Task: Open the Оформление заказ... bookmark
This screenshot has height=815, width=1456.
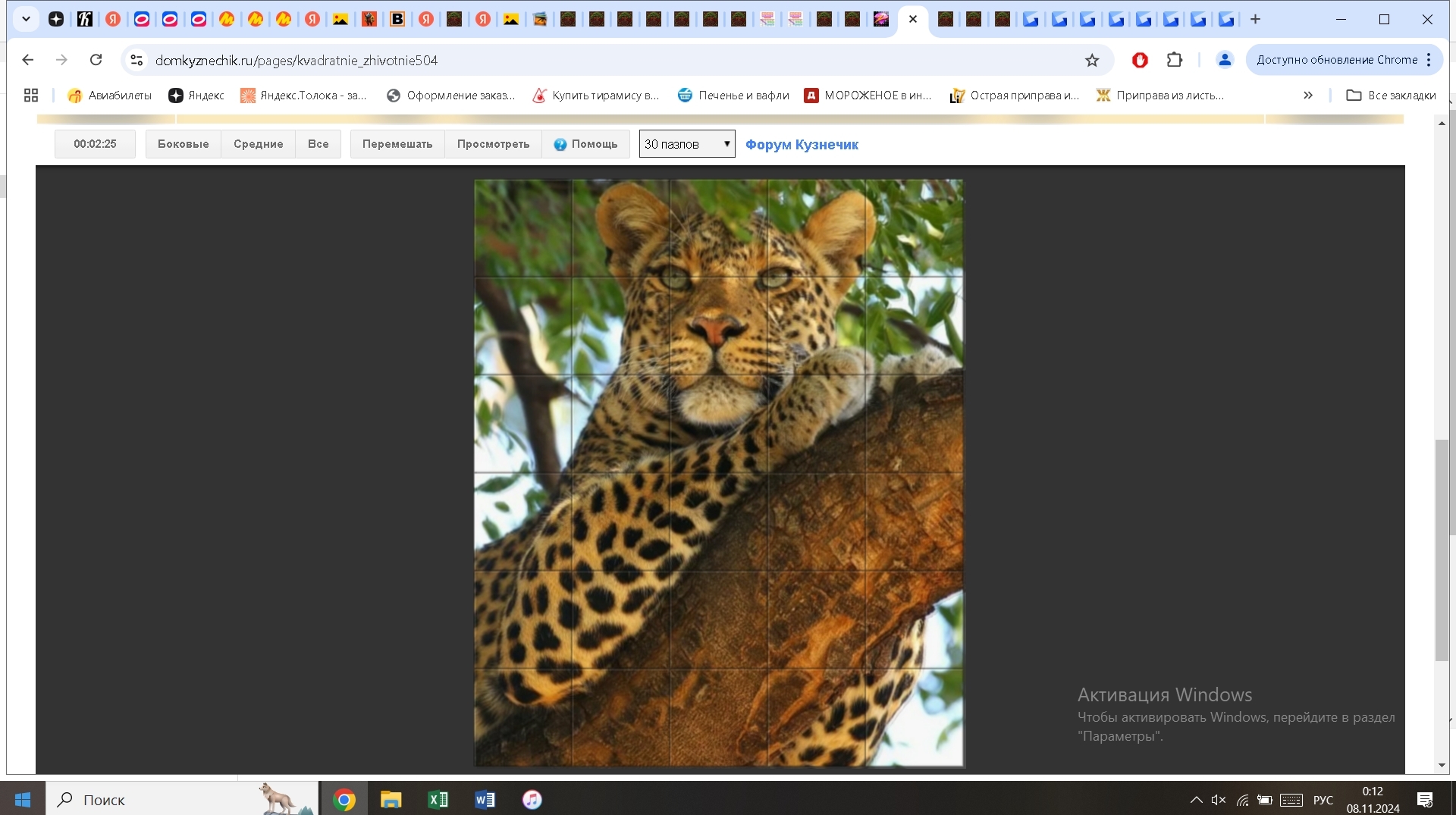Action: tap(451, 96)
